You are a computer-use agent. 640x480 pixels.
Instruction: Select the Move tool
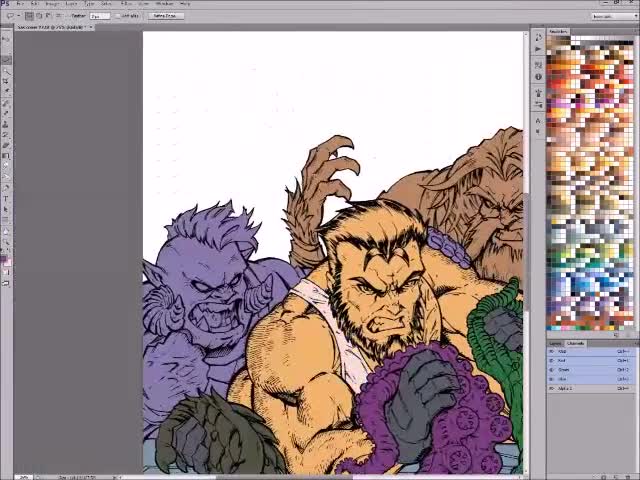(6, 40)
